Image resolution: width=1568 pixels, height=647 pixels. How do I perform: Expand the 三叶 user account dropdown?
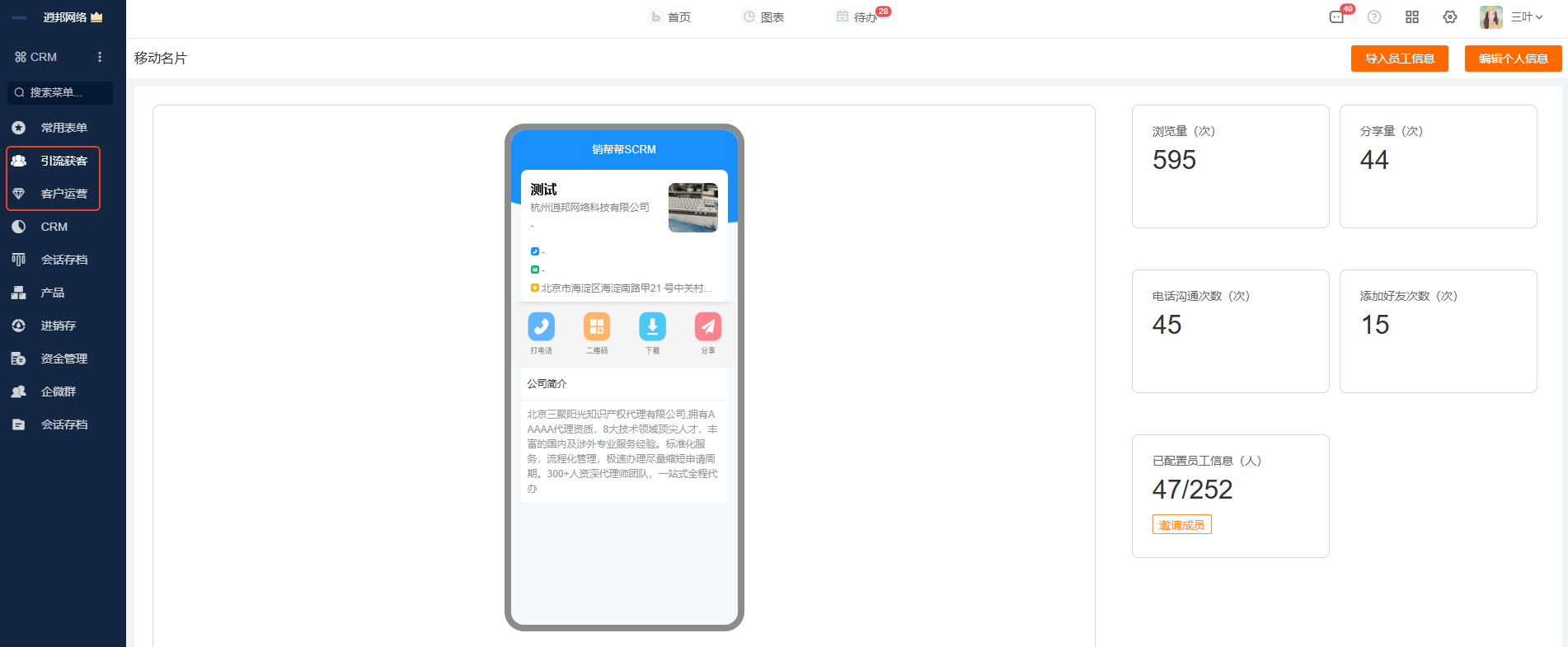tap(1526, 17)
